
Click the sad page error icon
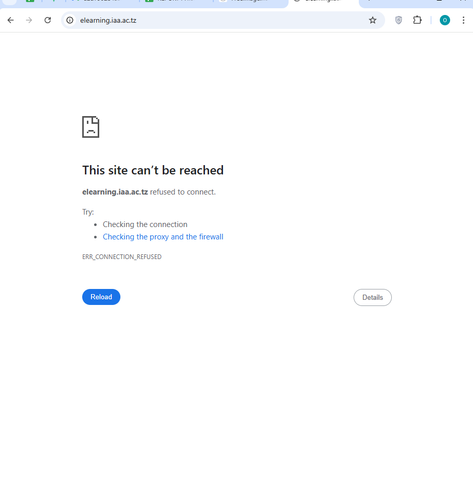coord(91,127)
